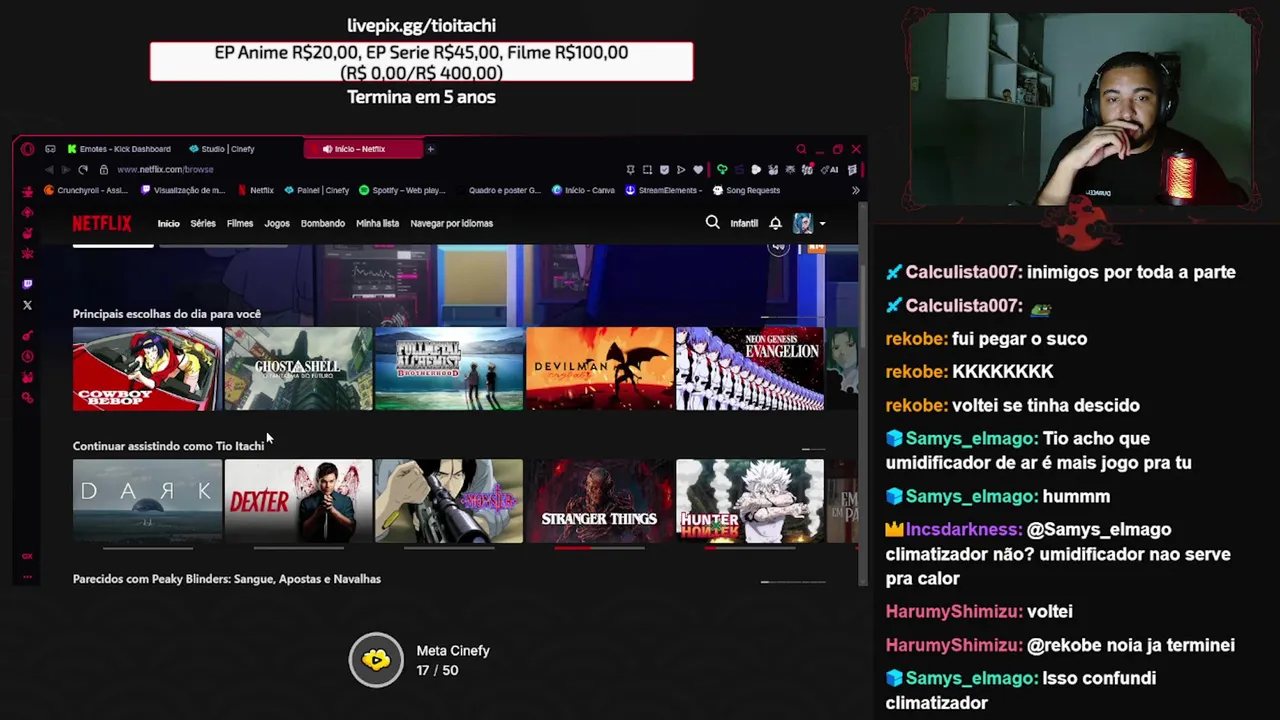
Task: Expand the Netflix profile dropdown caret
Action: [822, 224]
